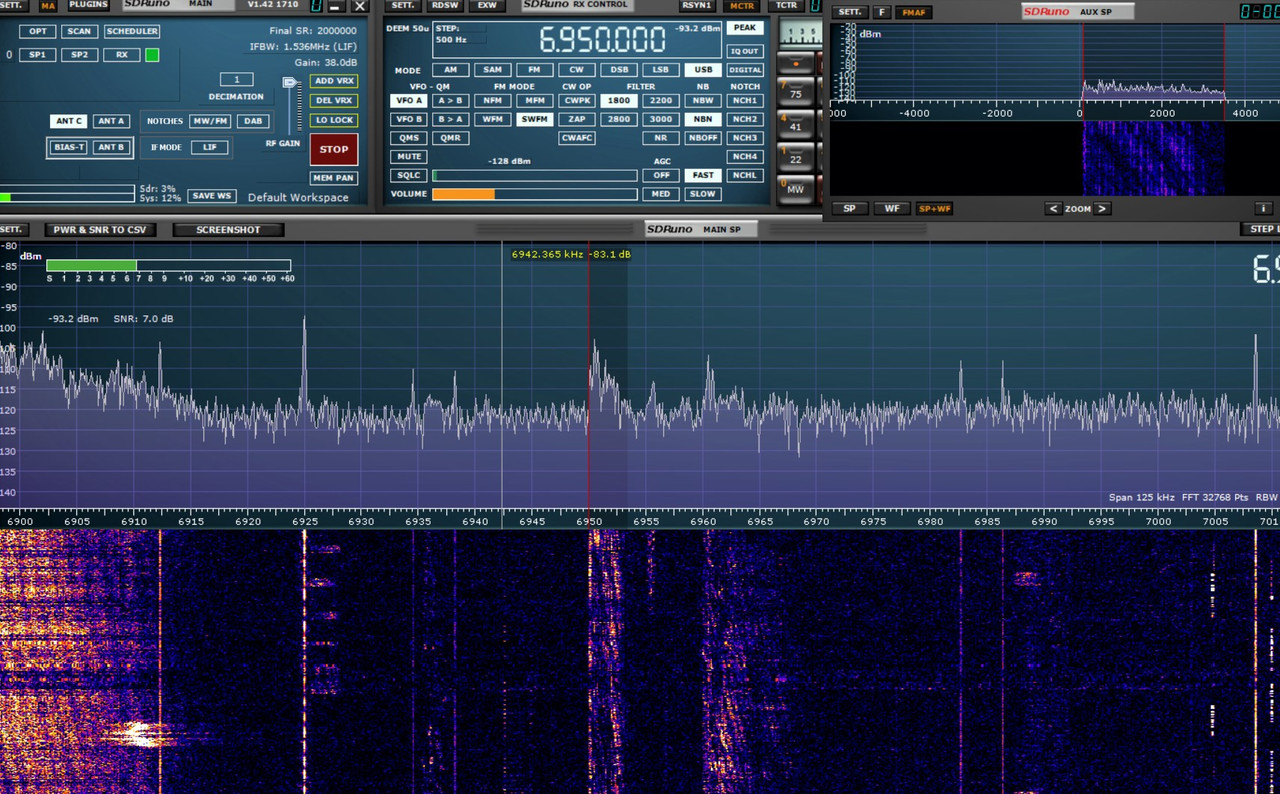Open the SCHEDULER in Main window
This screenshot has height=794, width=1280.
[132, 31]
